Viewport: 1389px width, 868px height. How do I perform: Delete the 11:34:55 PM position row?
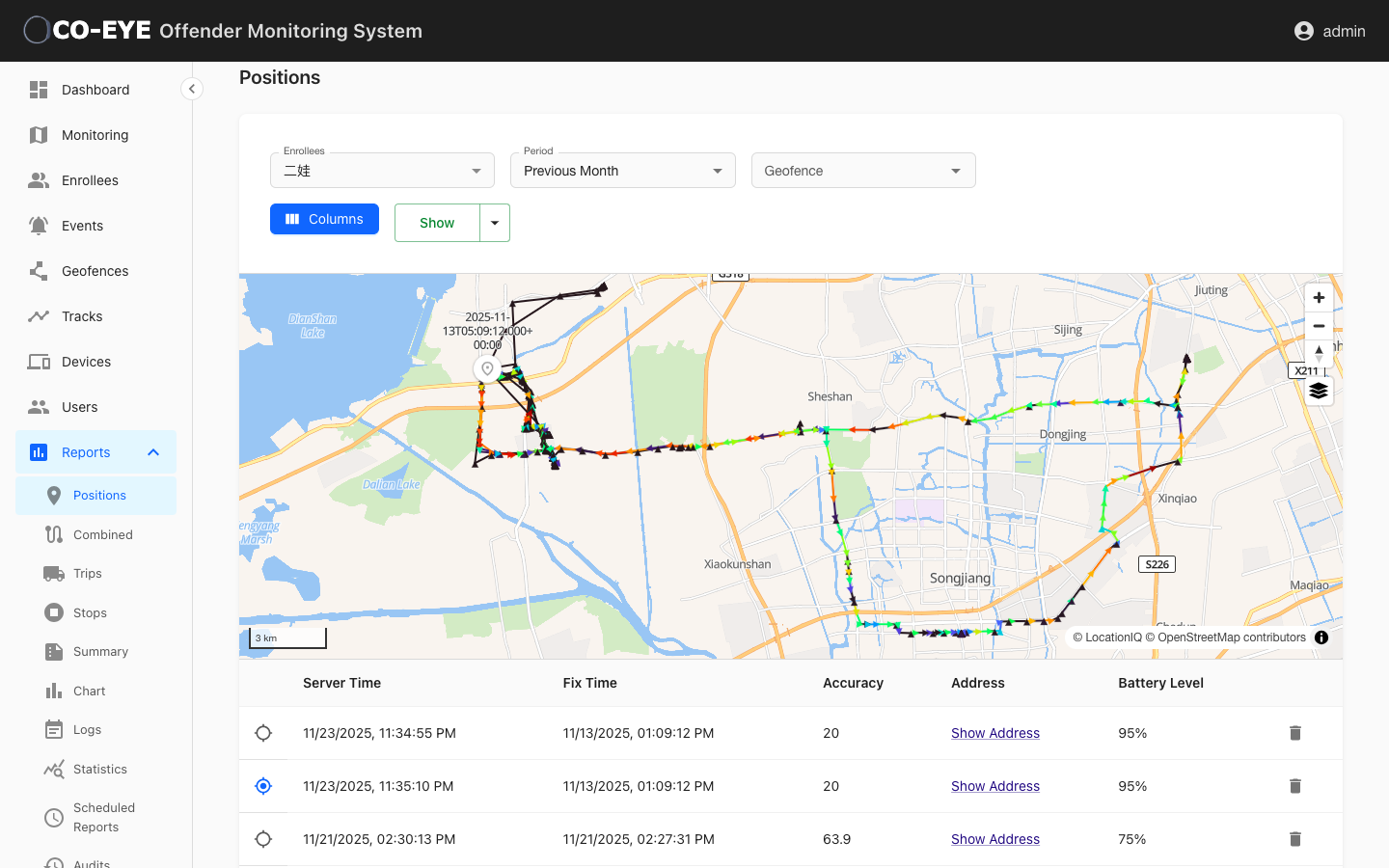1295,733
